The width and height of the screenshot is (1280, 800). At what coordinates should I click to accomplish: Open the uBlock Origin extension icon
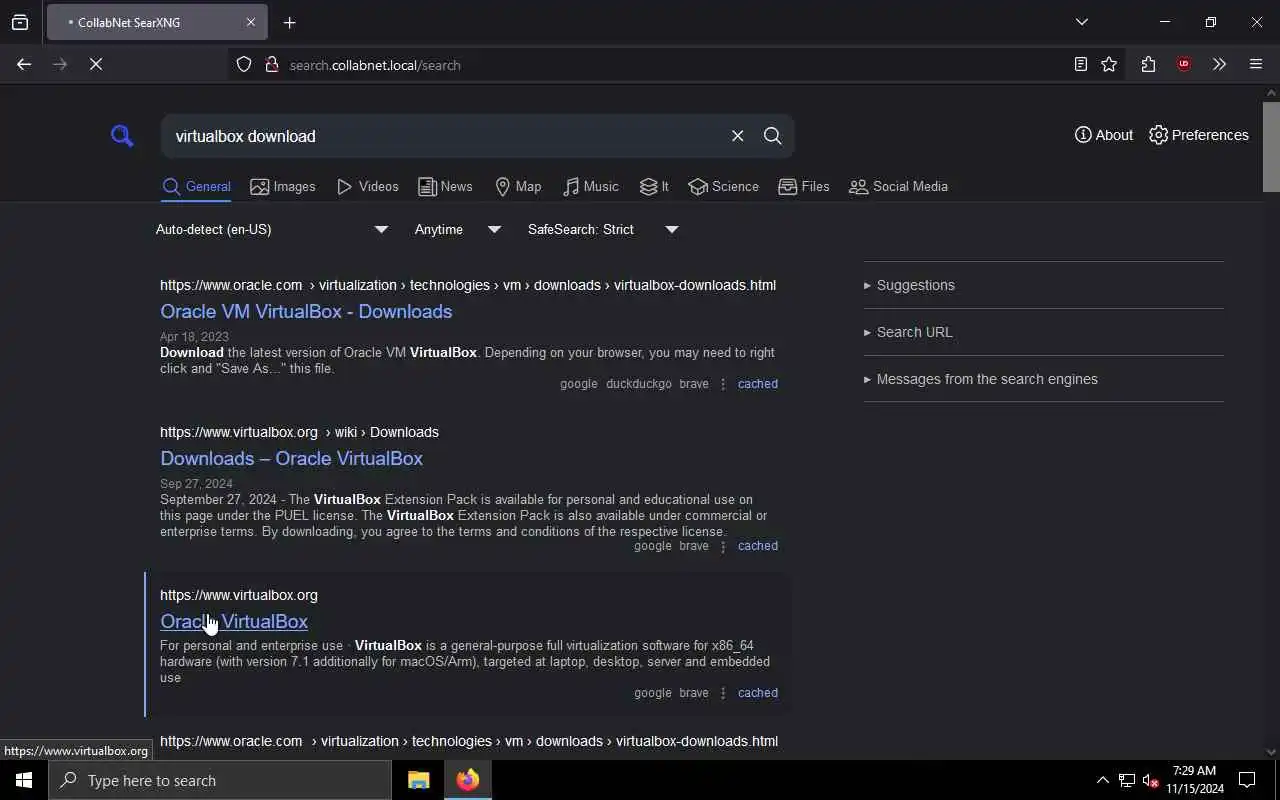(1184, 65)
